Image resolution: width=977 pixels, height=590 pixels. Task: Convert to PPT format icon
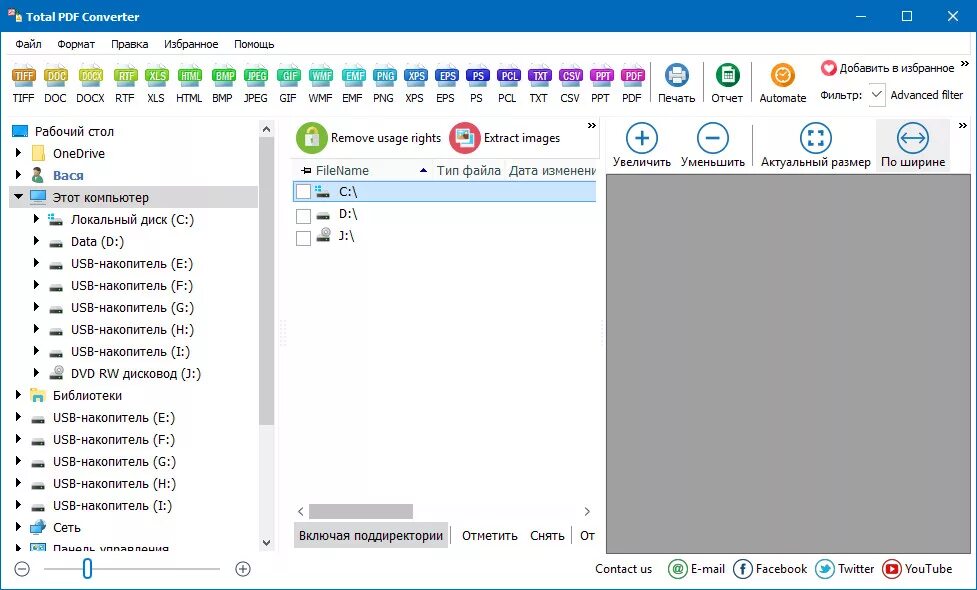[x=601, y=76]
